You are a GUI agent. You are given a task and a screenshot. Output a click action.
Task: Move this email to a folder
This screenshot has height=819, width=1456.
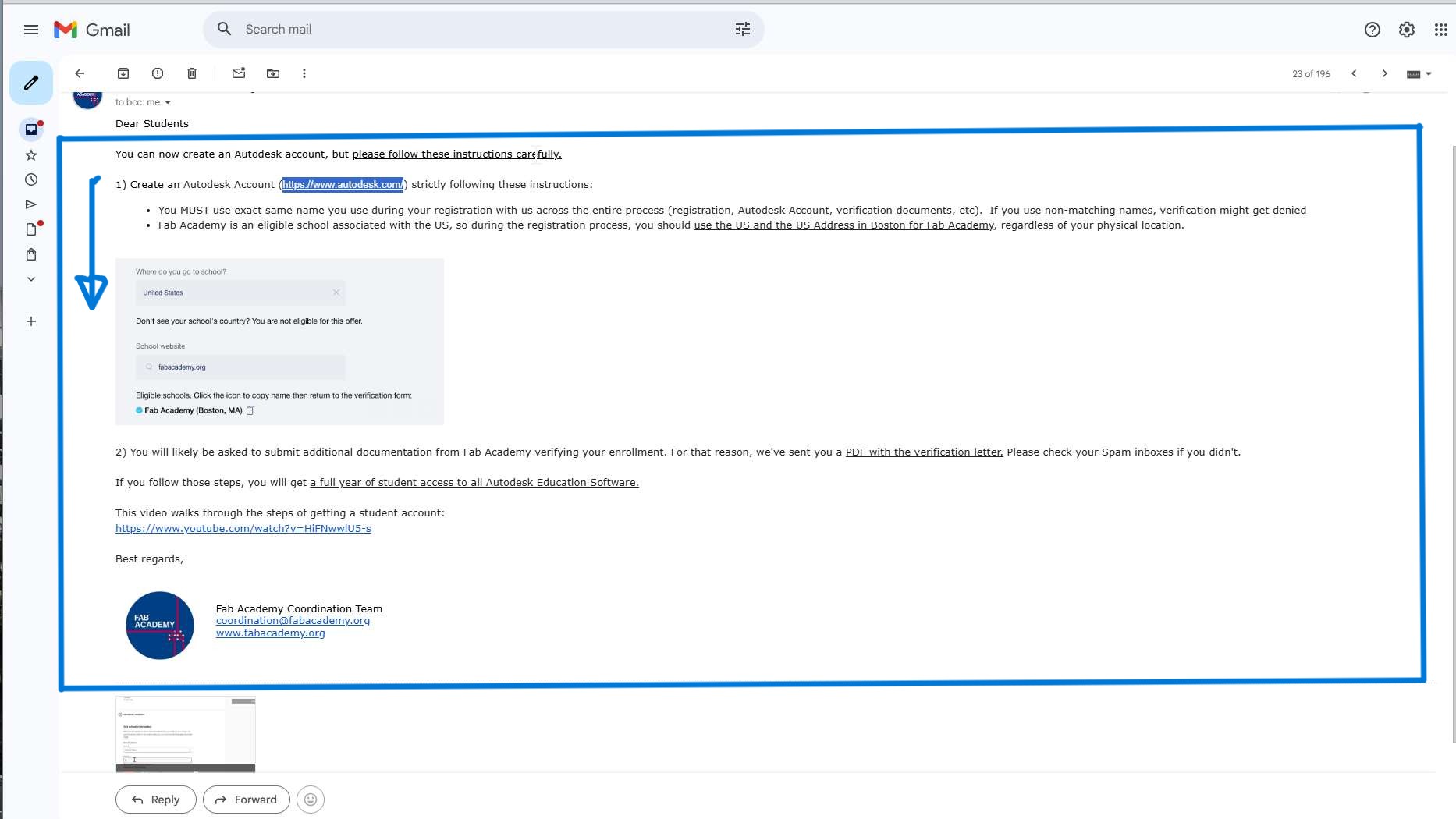click(273, 73)
